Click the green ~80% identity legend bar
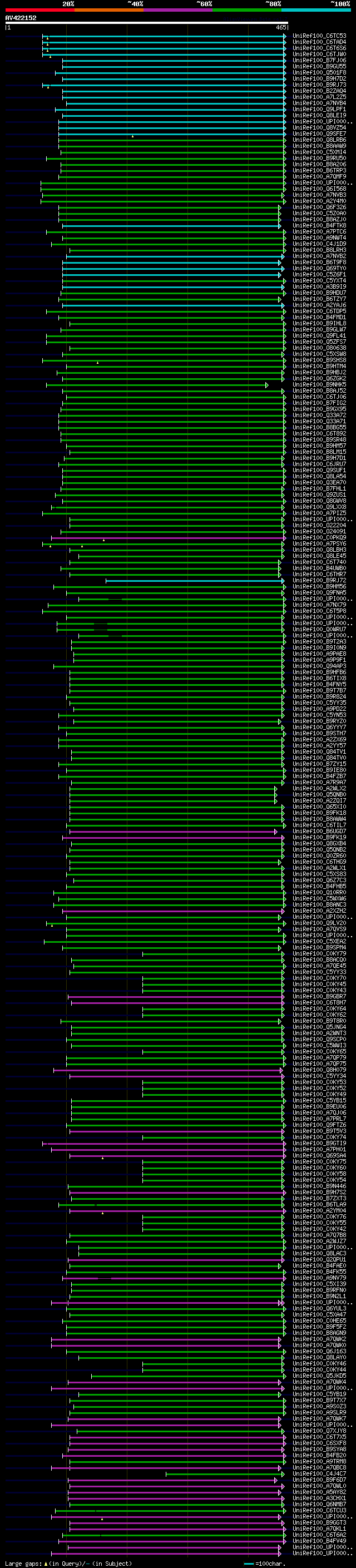This screenshot has width=356, height=1568. point(247,10)
